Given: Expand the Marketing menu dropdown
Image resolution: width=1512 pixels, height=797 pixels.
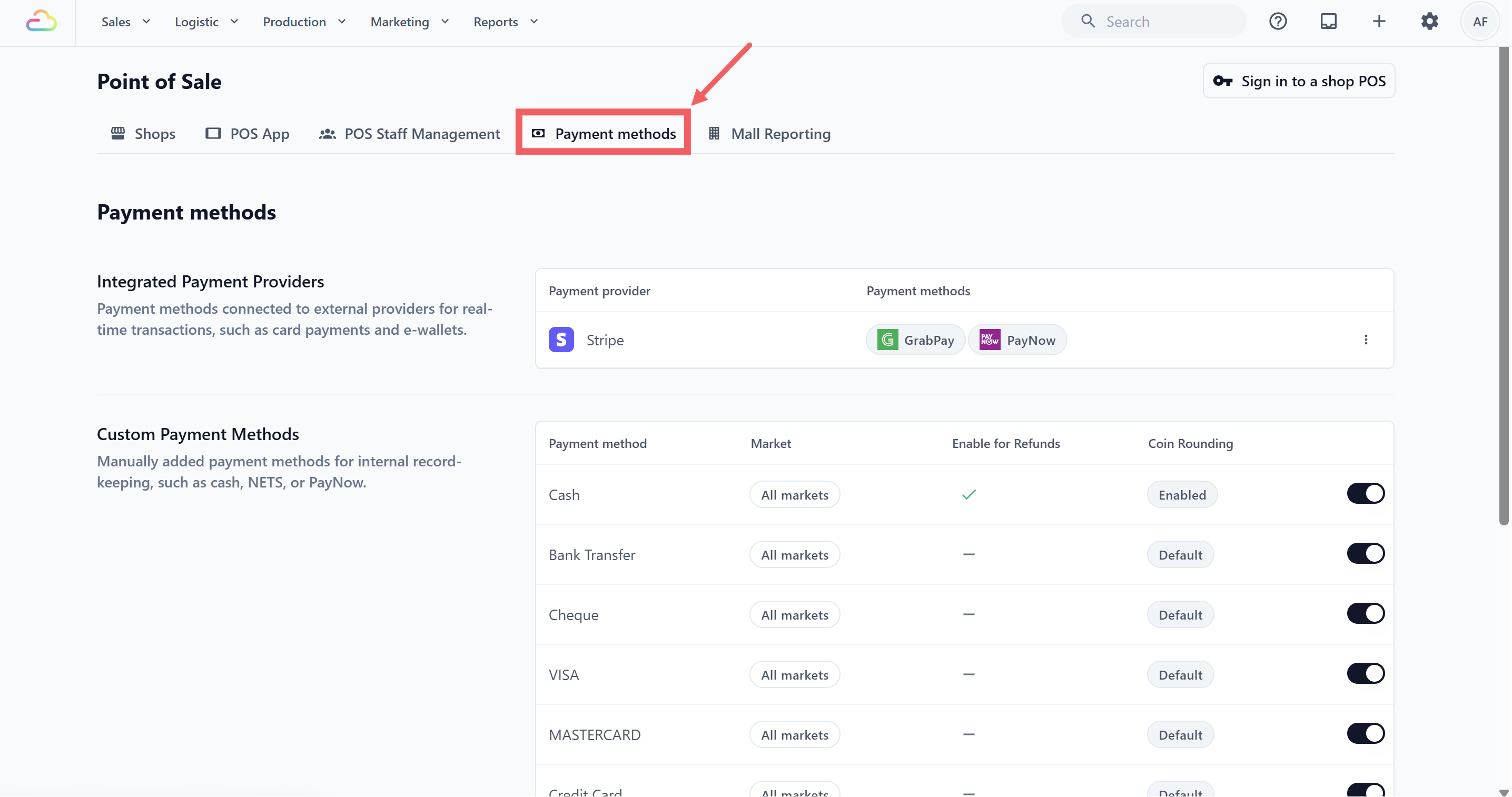Looking at the screenshot, I should point(410,22).
